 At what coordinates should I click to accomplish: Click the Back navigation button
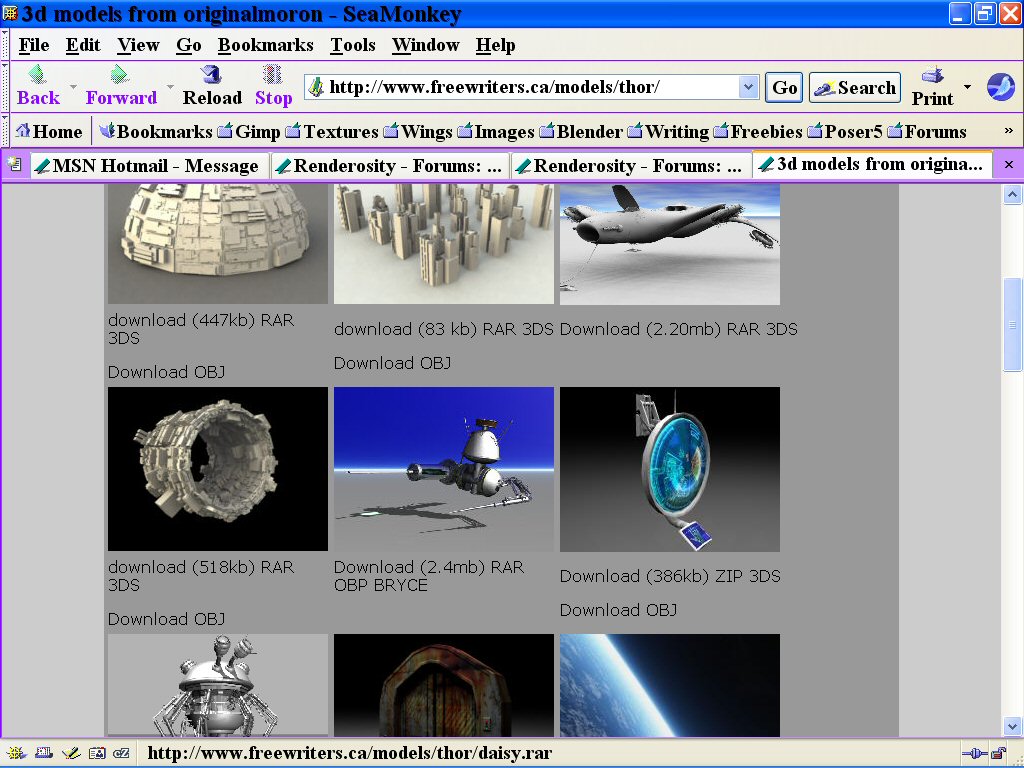click(x=38, y=86)
